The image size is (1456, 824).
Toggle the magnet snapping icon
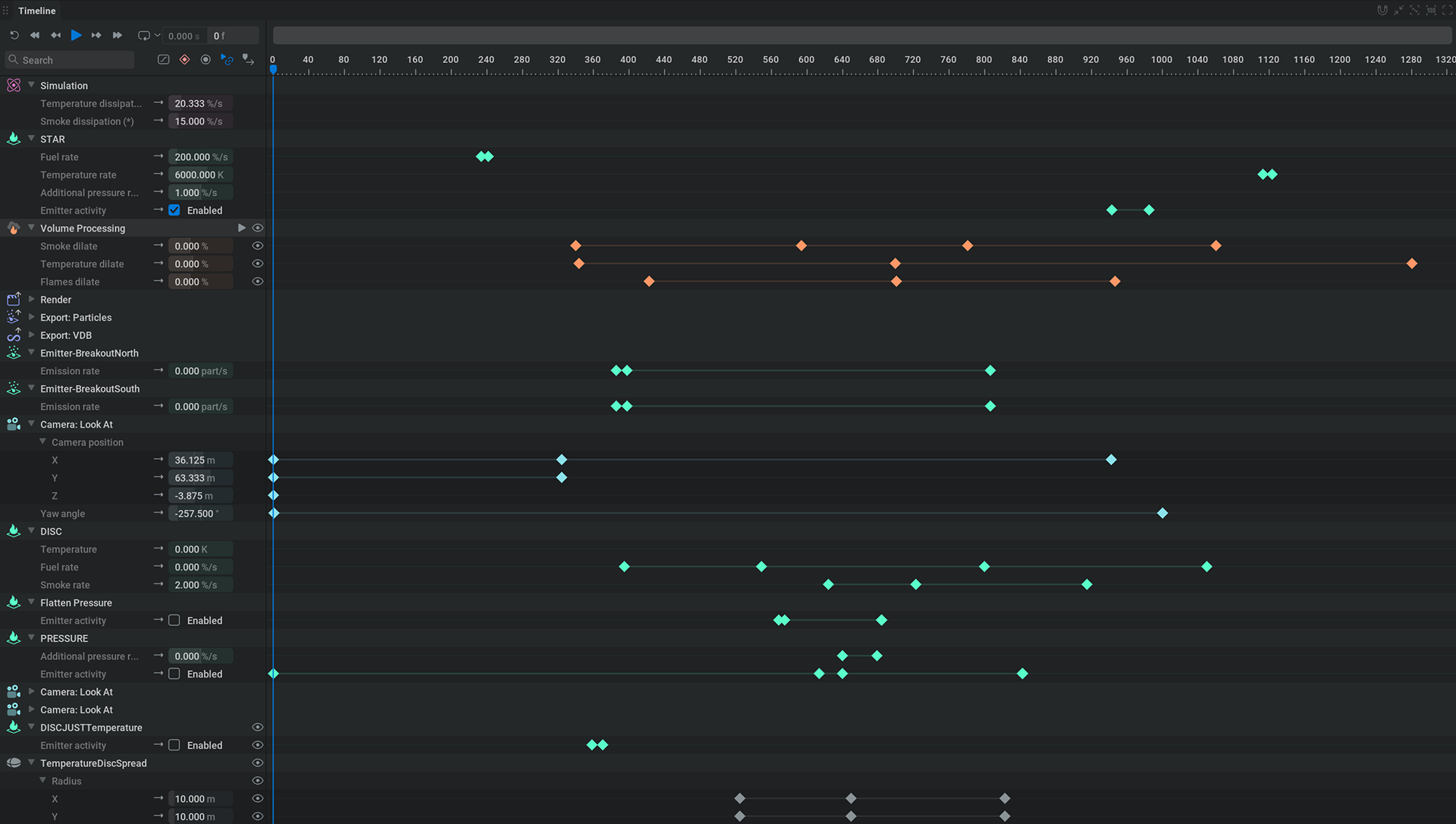click(x=1382, y=11)
